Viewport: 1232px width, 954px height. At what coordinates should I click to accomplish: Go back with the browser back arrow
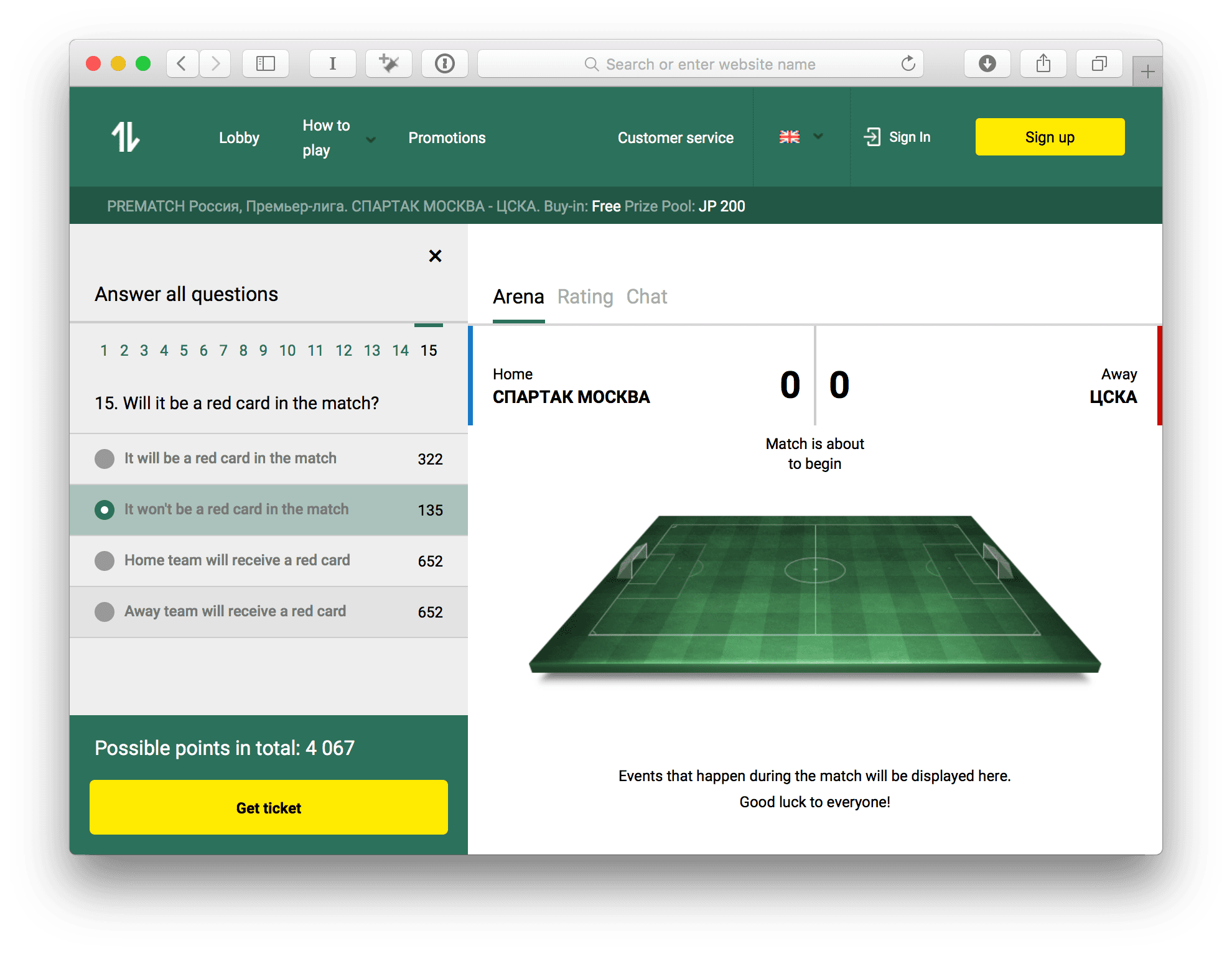pos(182,63)
